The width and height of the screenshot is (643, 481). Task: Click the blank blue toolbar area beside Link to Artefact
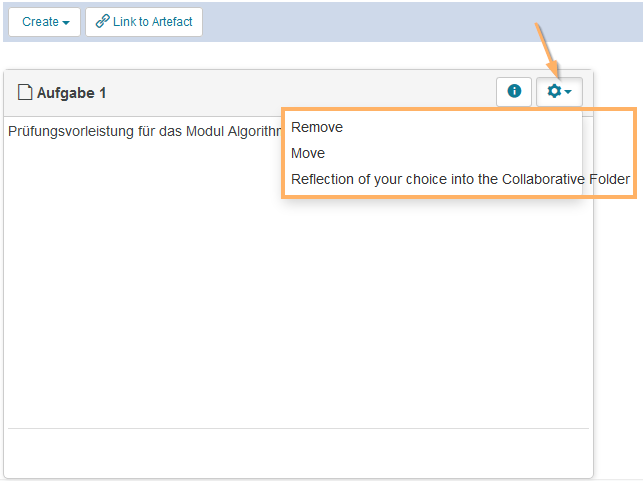[x=420, y=21]
